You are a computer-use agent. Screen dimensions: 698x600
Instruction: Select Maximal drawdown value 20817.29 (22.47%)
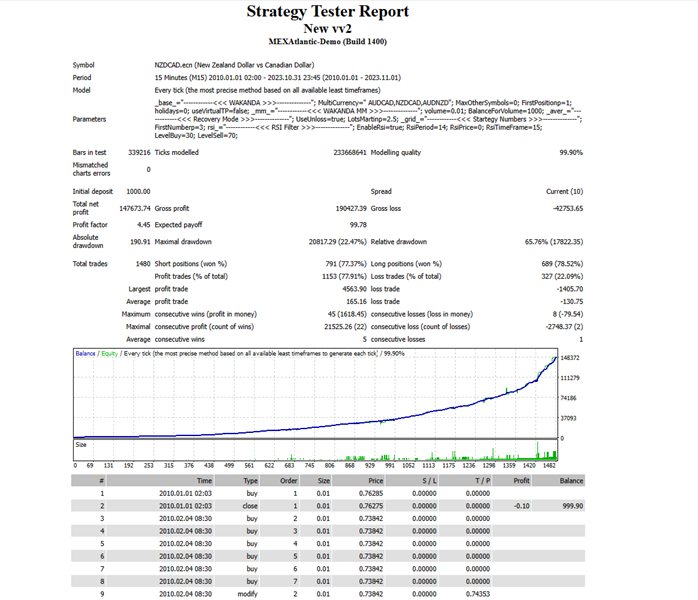[337, 242]
